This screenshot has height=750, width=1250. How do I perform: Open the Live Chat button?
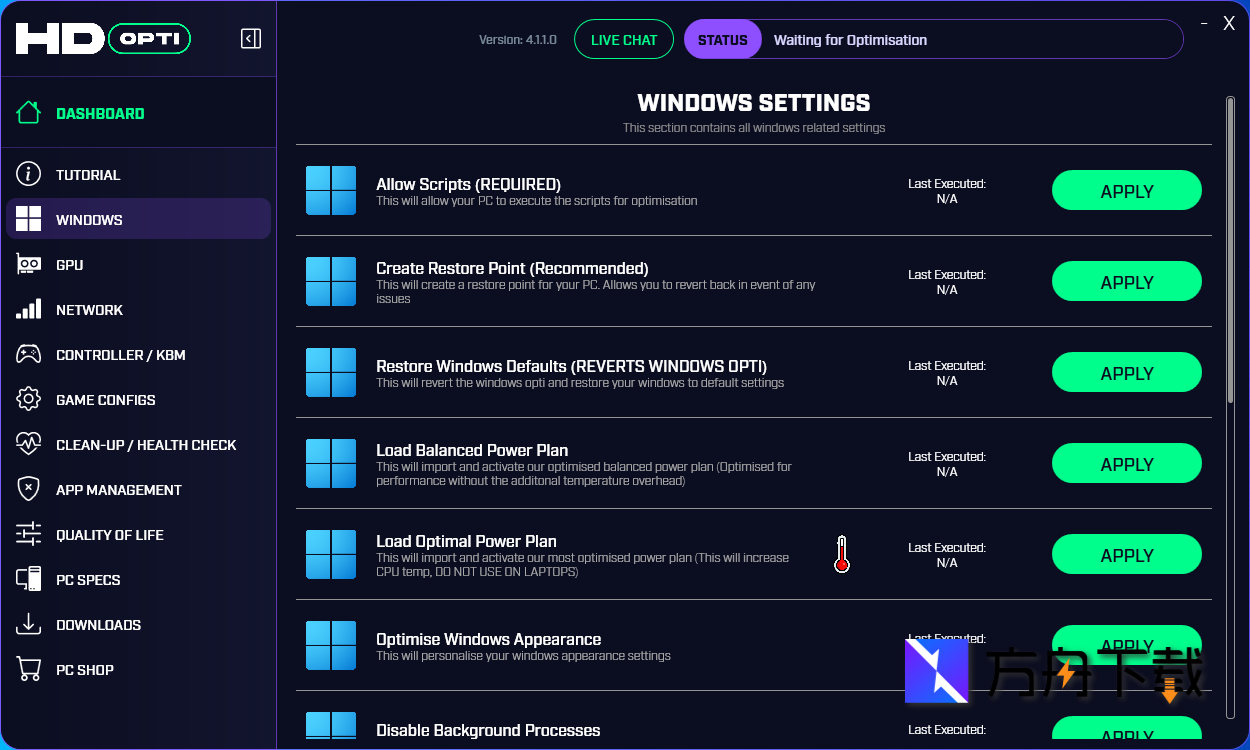624,40
